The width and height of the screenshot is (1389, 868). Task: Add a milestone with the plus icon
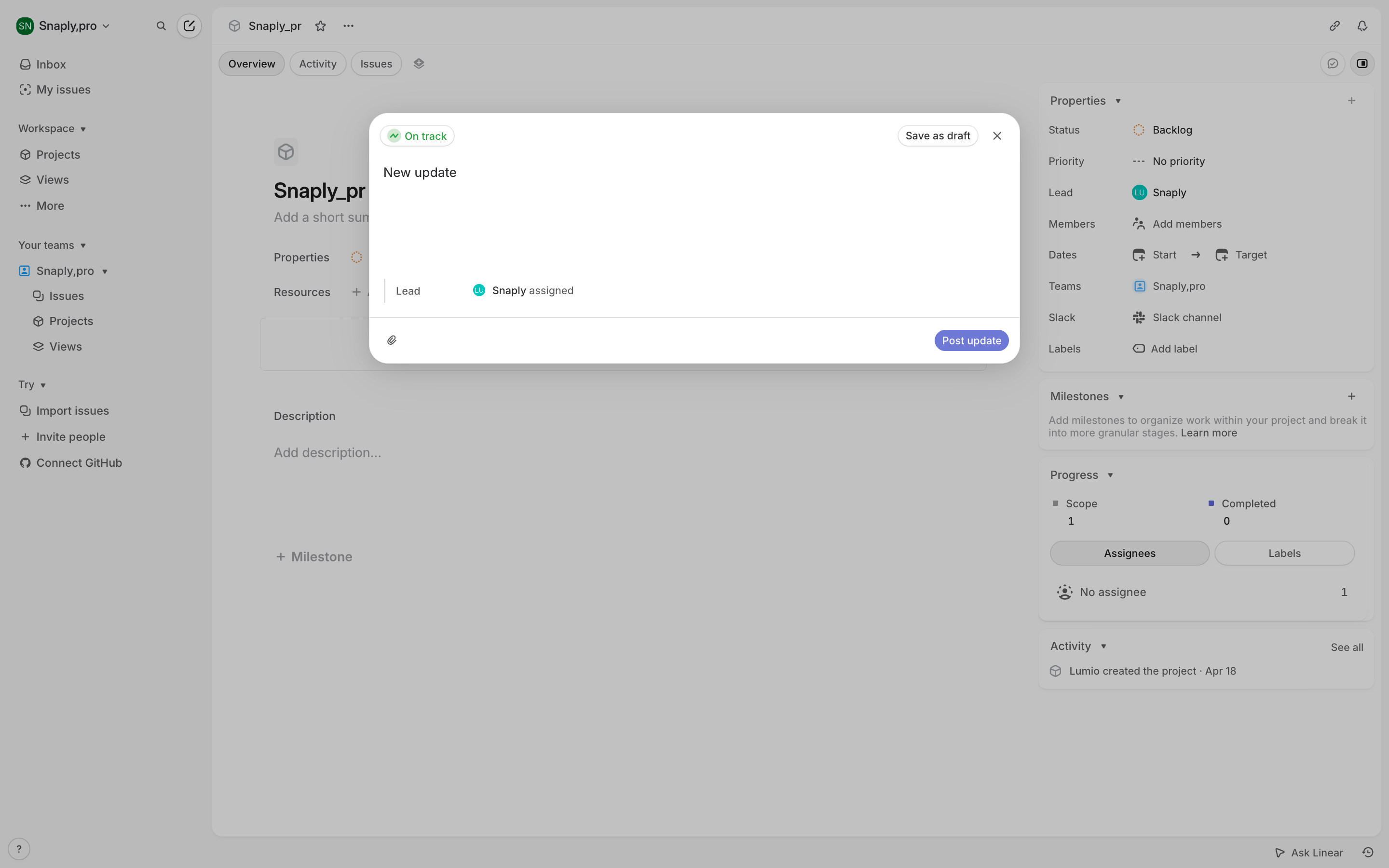tap(1352, 397)
